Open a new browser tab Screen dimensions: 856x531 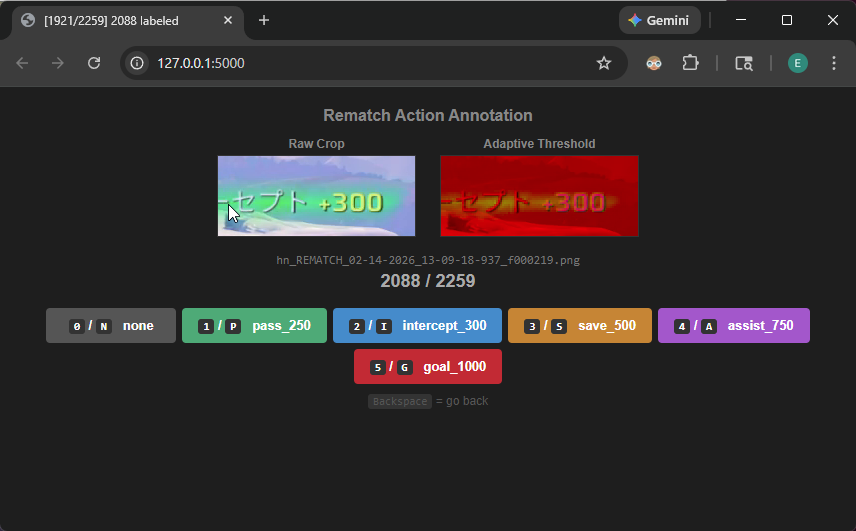pyautogui.click(x=264, y=20)
